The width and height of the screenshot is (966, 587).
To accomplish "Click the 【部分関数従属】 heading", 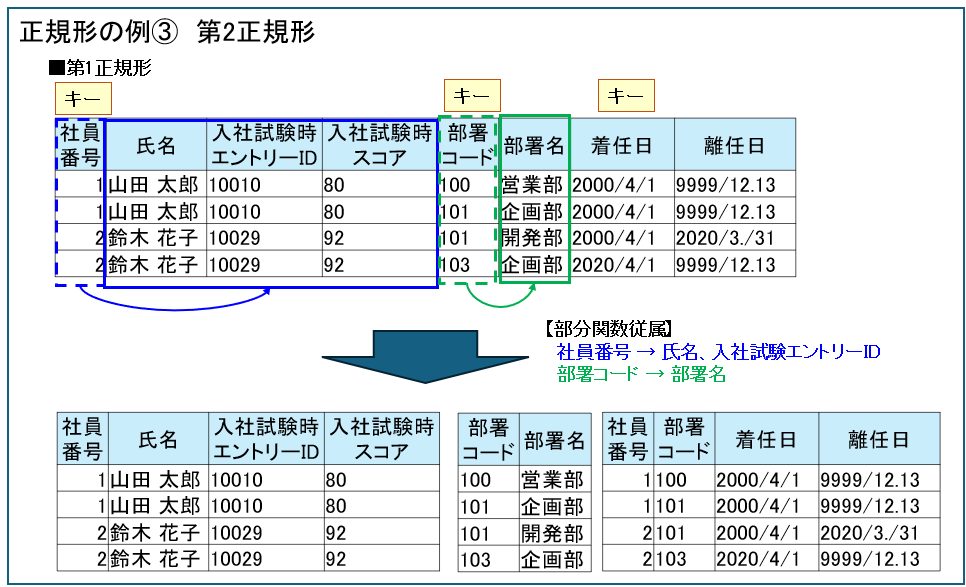I will click(607, 328).
